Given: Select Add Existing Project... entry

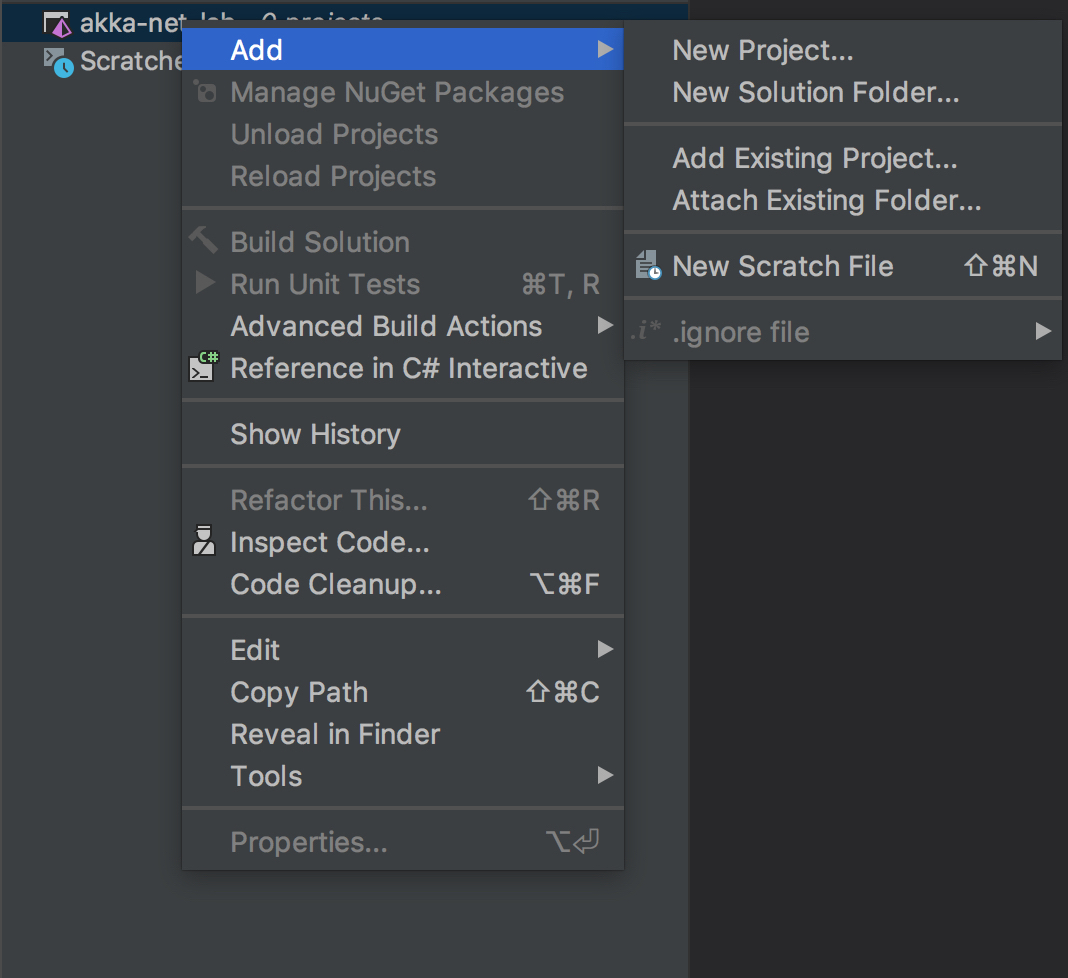Looking at the screenshot, I should pyautogui.click(x=814, y=158).
